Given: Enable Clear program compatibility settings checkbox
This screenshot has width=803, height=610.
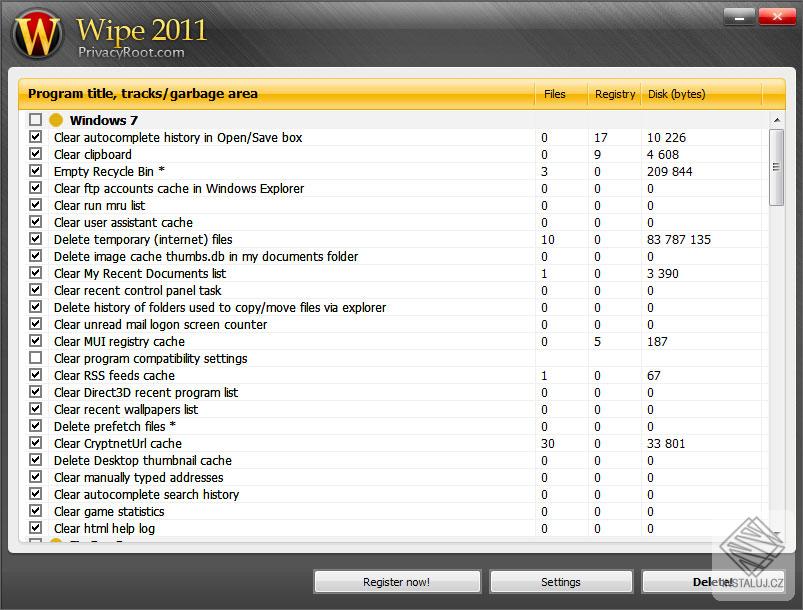Looking at the screenshot, I should coord(35,357).
